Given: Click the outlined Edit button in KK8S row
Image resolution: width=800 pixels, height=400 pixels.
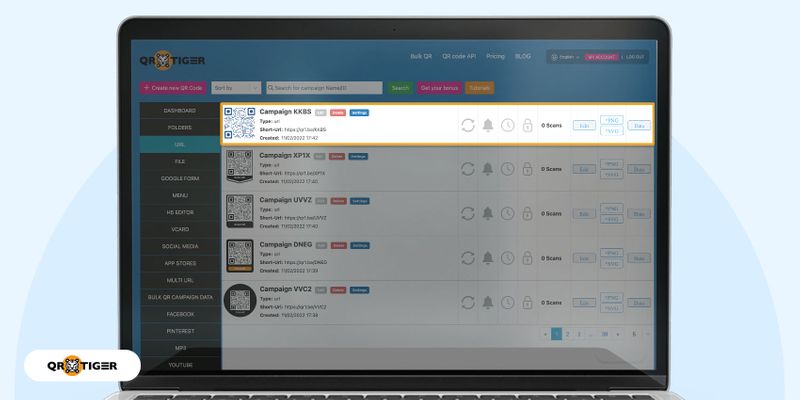Looking at the screenshot, I should click(x=584, y=125).
